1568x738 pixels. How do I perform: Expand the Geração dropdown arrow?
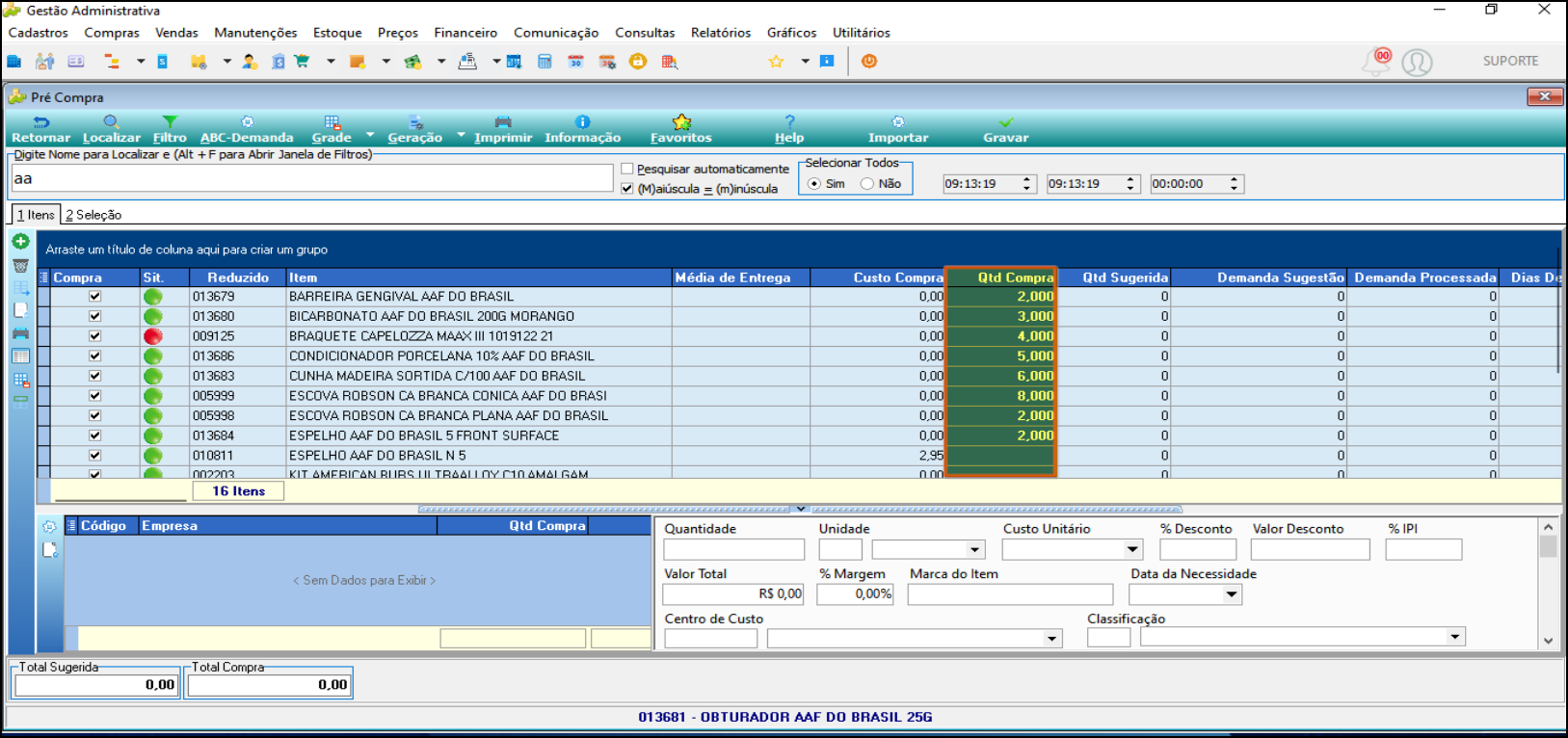click(x=461, y=135)
